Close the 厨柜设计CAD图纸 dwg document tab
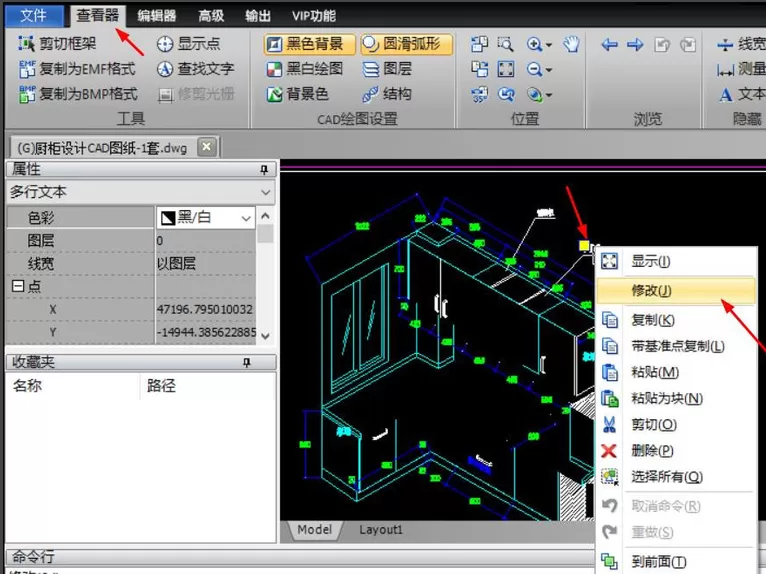Viewport: 766px width, 574px height. 207,147
